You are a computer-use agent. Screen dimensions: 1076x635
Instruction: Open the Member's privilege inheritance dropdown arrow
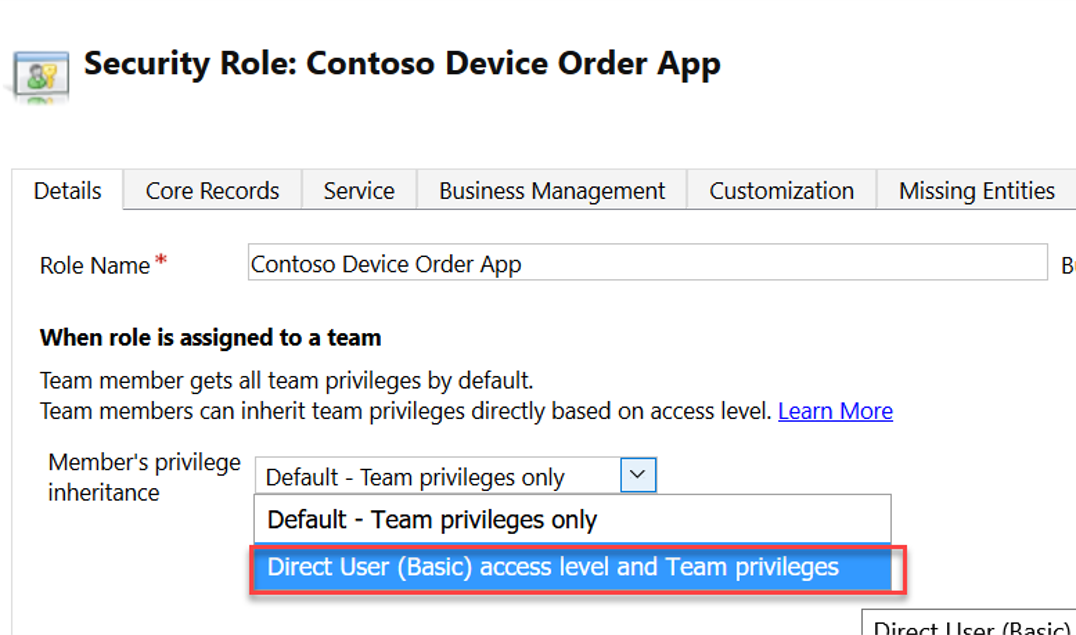coord(637,475)
